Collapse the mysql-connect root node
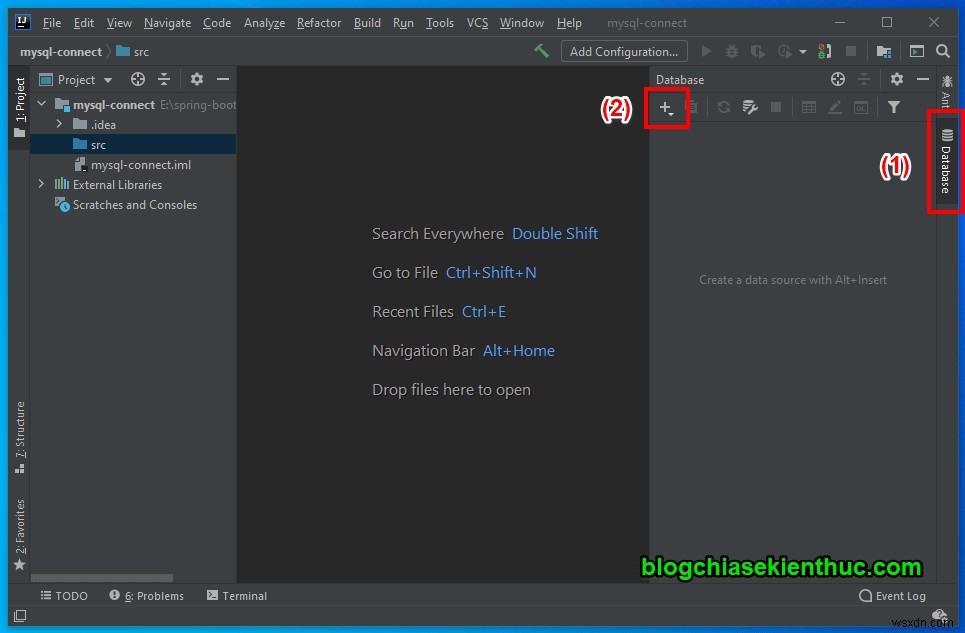Image resolution: width=965 pixels, height=633 pixels. tap(41, 104)
